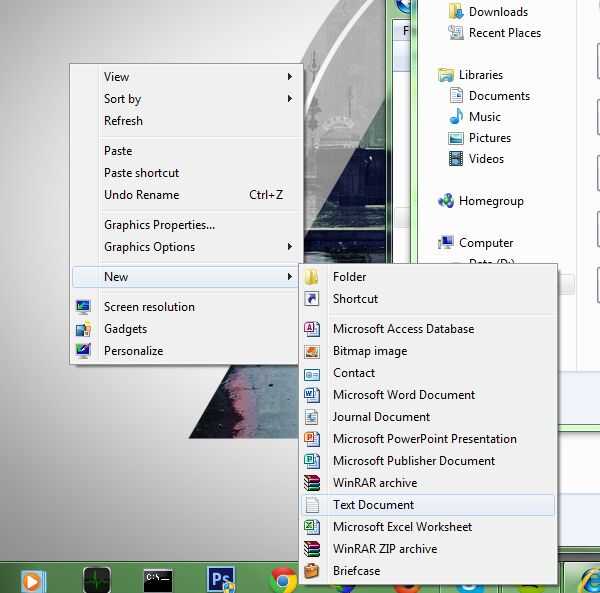Click the Publisher Document icon
600x593 pixels.
(311, 461)
